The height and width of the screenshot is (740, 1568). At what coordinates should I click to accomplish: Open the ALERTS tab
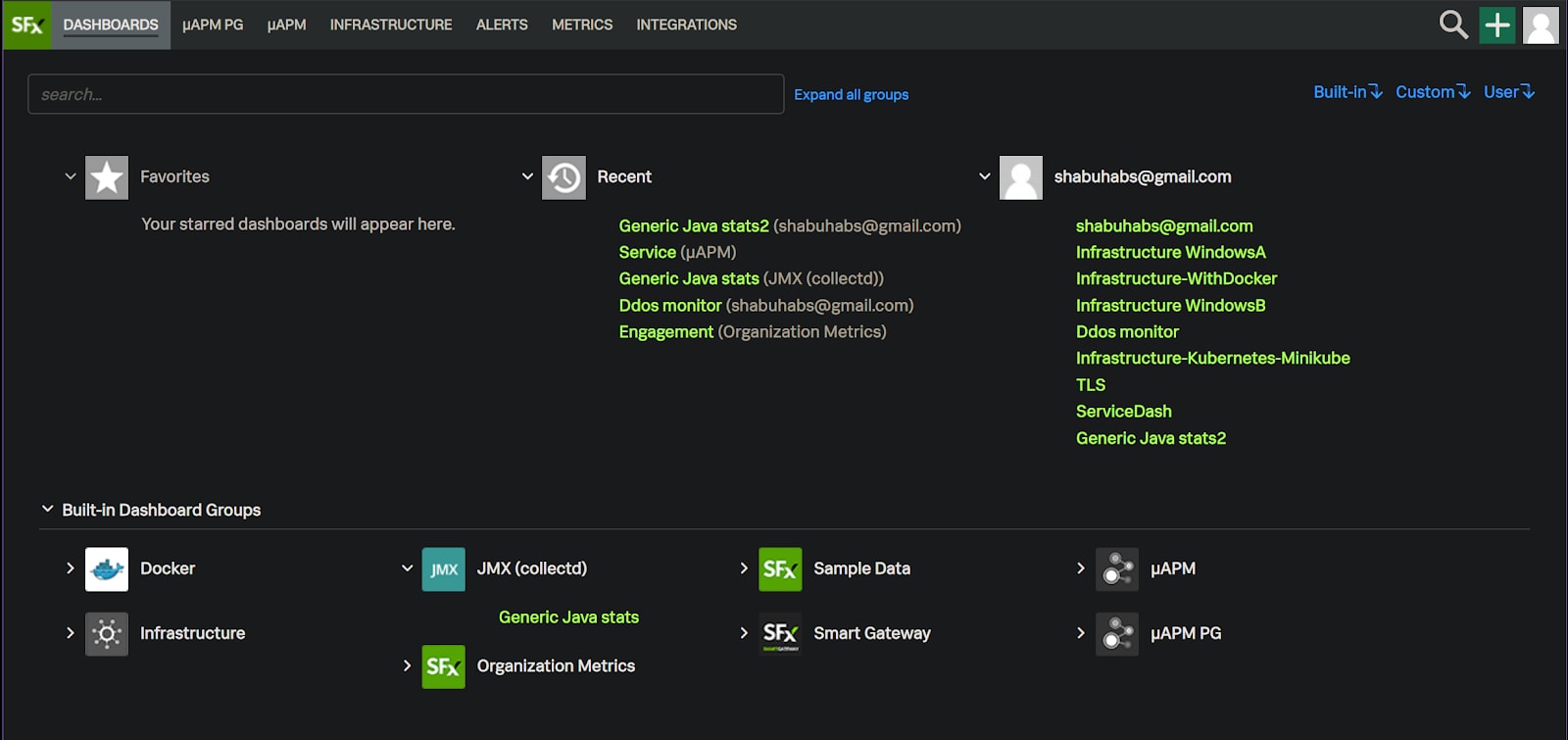(502, 25)
